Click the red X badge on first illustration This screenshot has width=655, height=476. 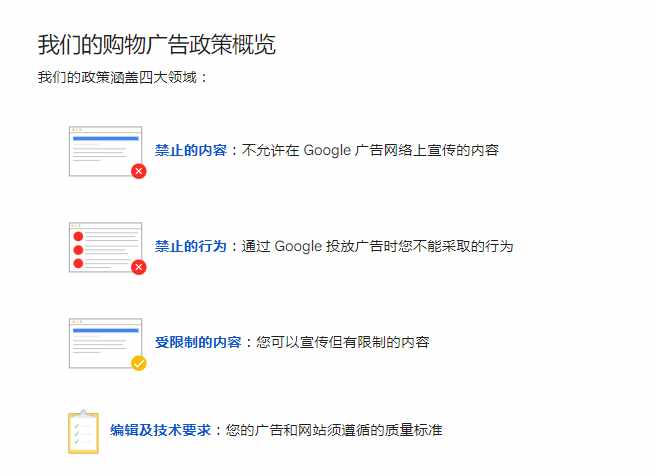139,171
